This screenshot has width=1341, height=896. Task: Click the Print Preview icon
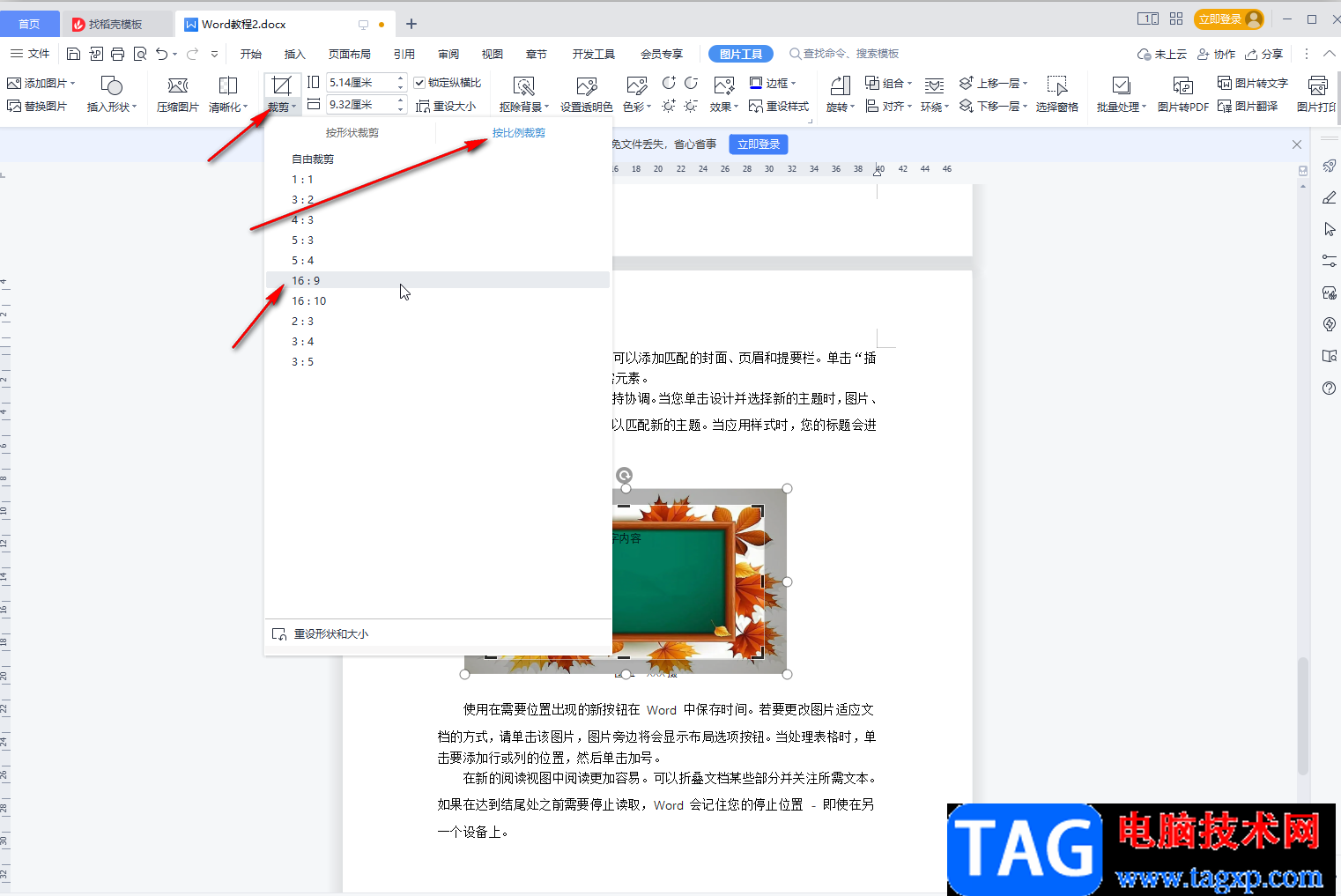(140, 54)
